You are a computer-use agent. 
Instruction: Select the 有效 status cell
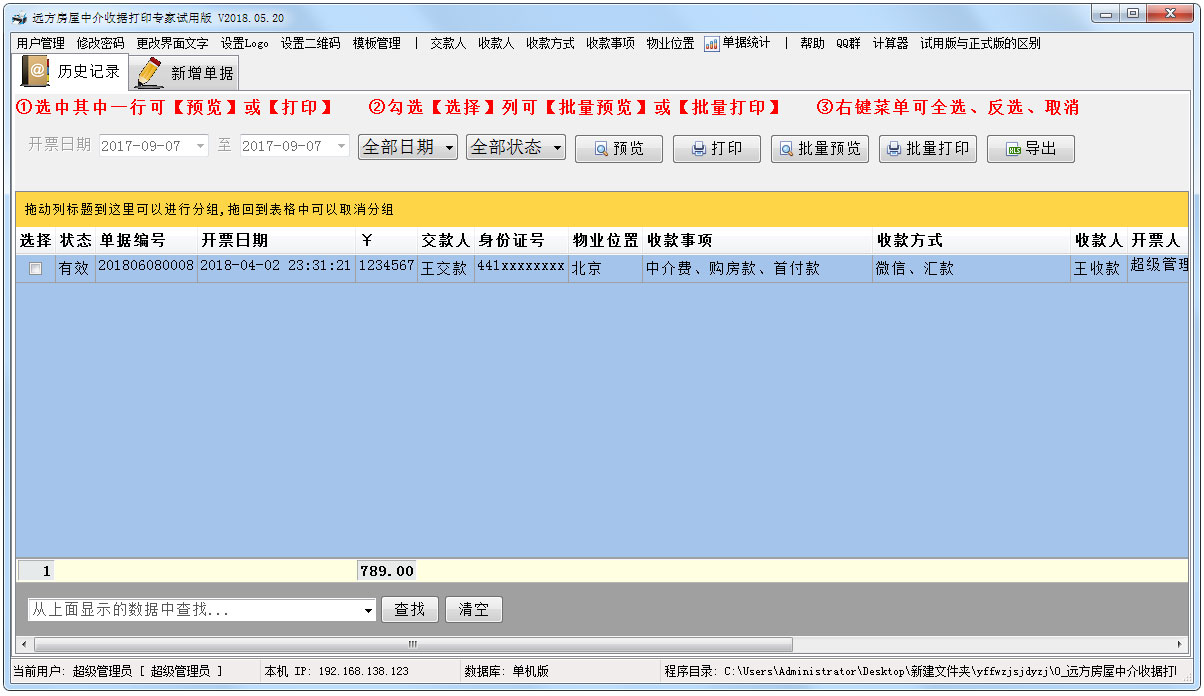[x=76, y=268]
